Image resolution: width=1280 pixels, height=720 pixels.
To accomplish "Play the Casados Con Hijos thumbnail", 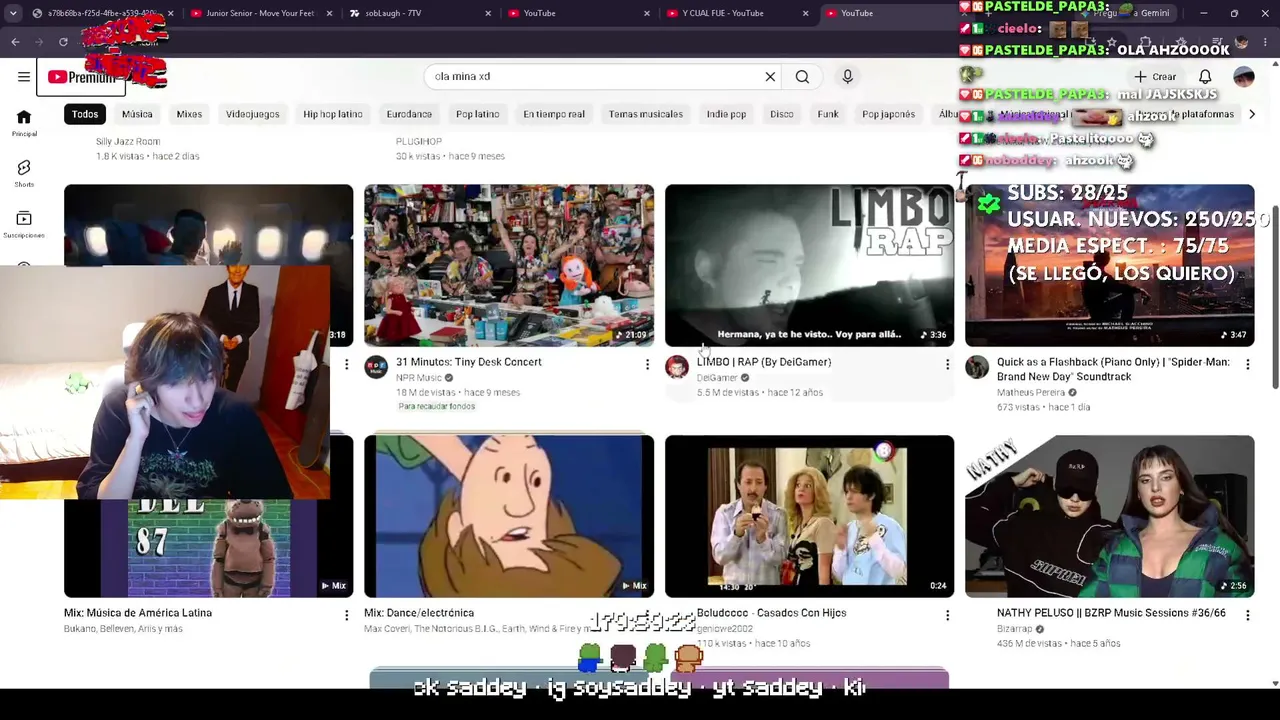I will click(810, 516).
